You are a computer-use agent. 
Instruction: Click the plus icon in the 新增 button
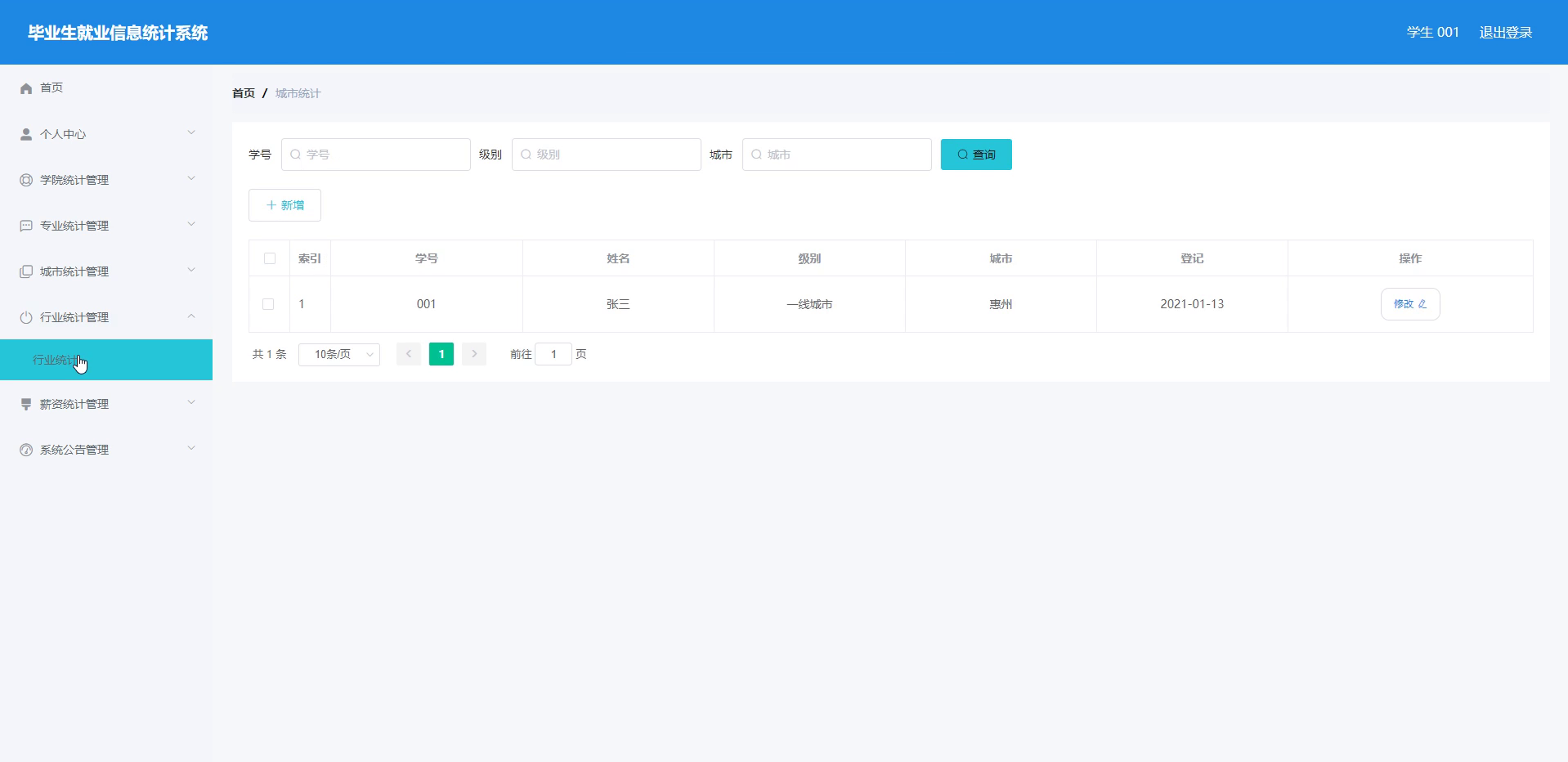[271, 205]
